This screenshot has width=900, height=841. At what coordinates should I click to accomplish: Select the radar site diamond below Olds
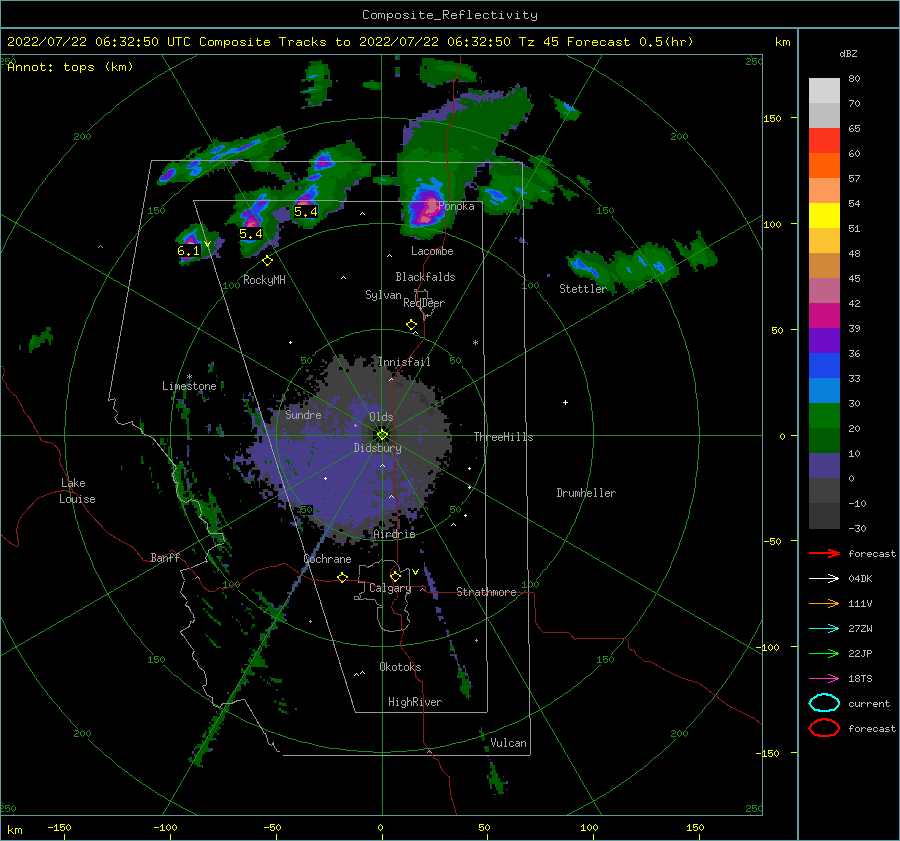tap(382, 435)
